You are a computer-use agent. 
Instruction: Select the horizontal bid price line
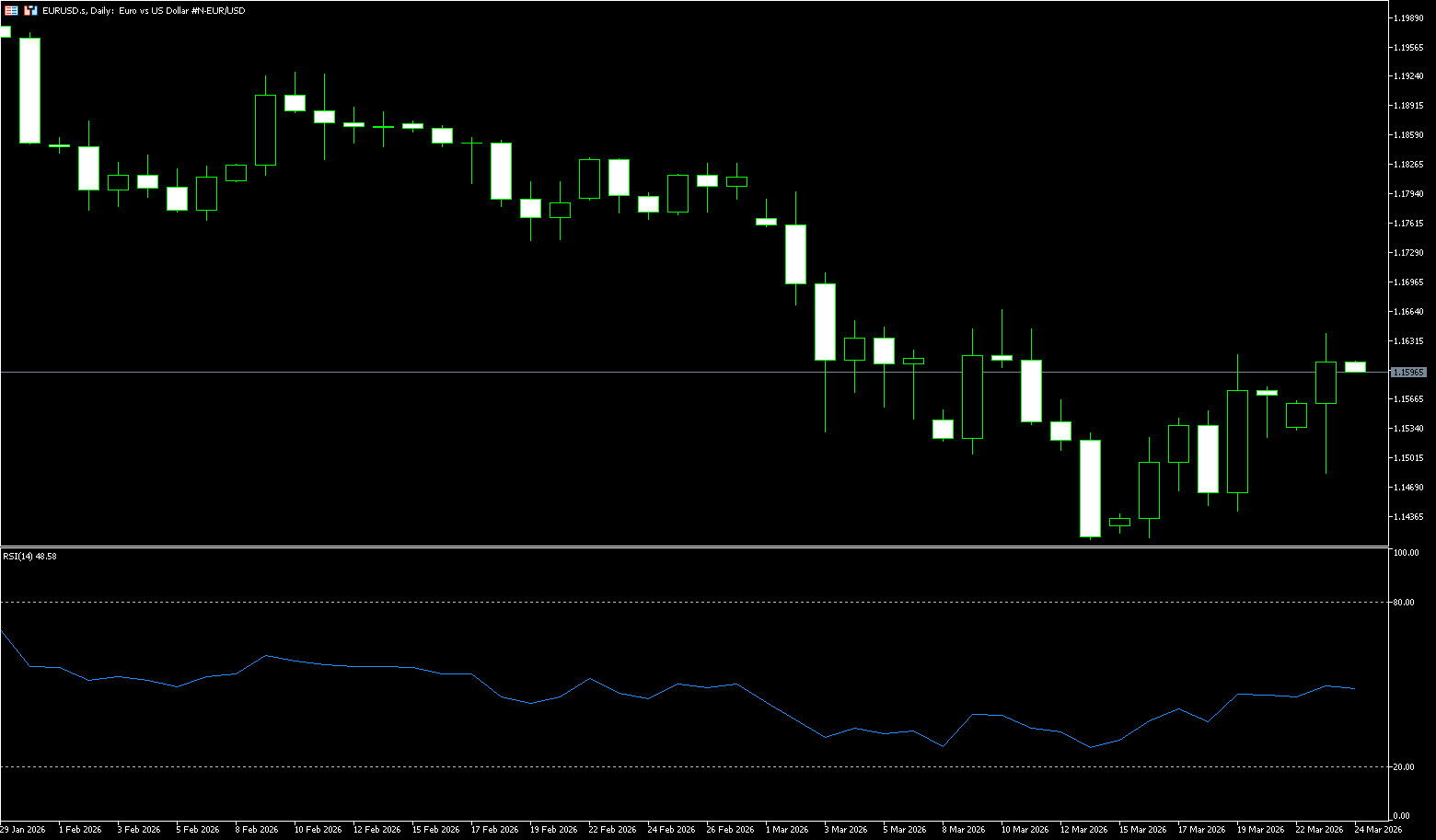tap(644, 372)
